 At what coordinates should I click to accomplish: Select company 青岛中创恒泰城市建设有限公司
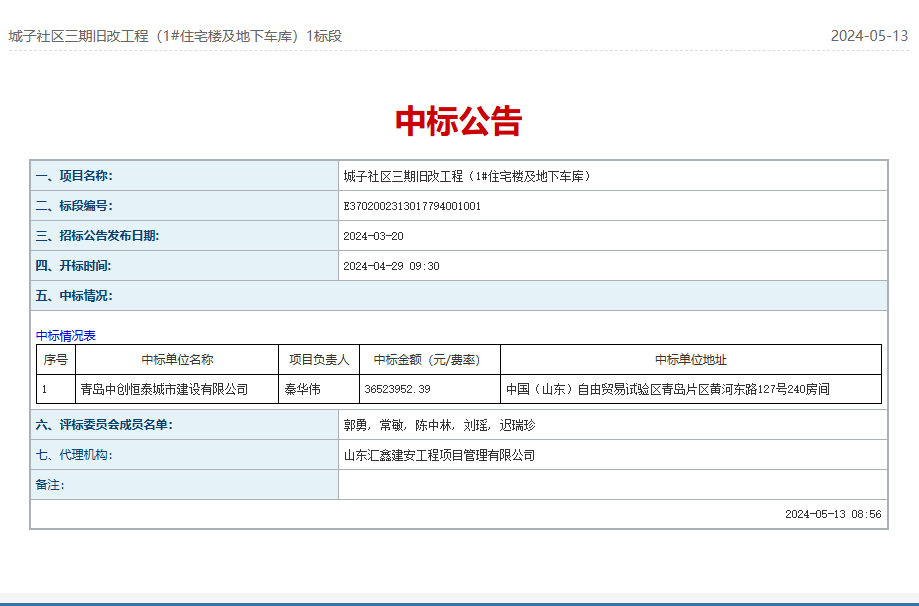coord(164,389)
